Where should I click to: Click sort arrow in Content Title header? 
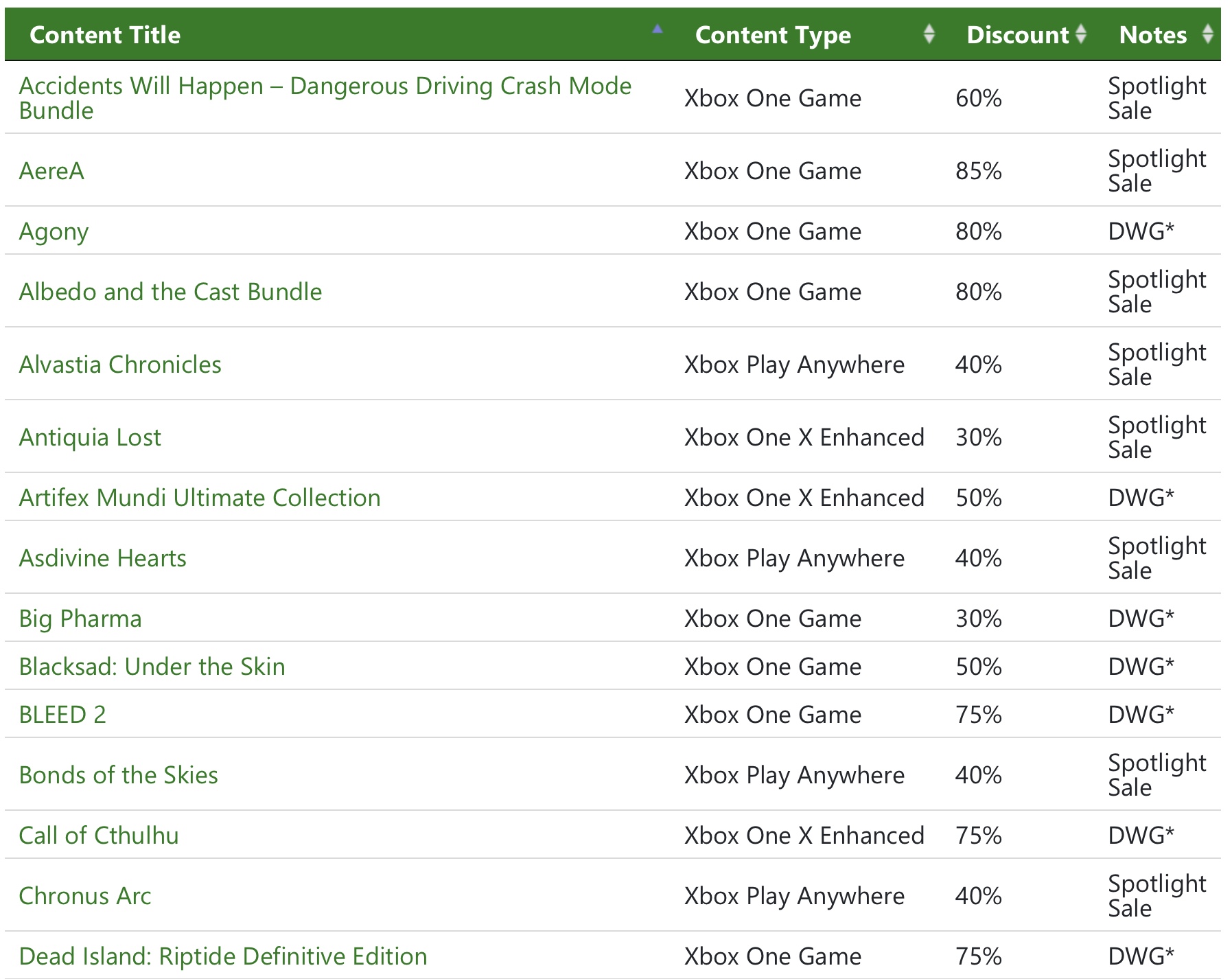(657, 30)
